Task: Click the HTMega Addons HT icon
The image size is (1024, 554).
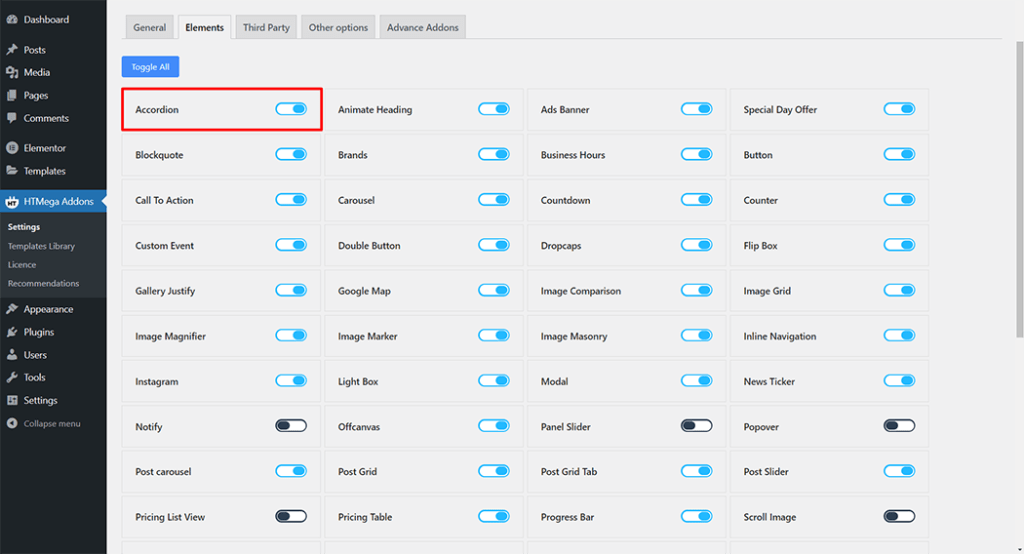Action: 12,202
